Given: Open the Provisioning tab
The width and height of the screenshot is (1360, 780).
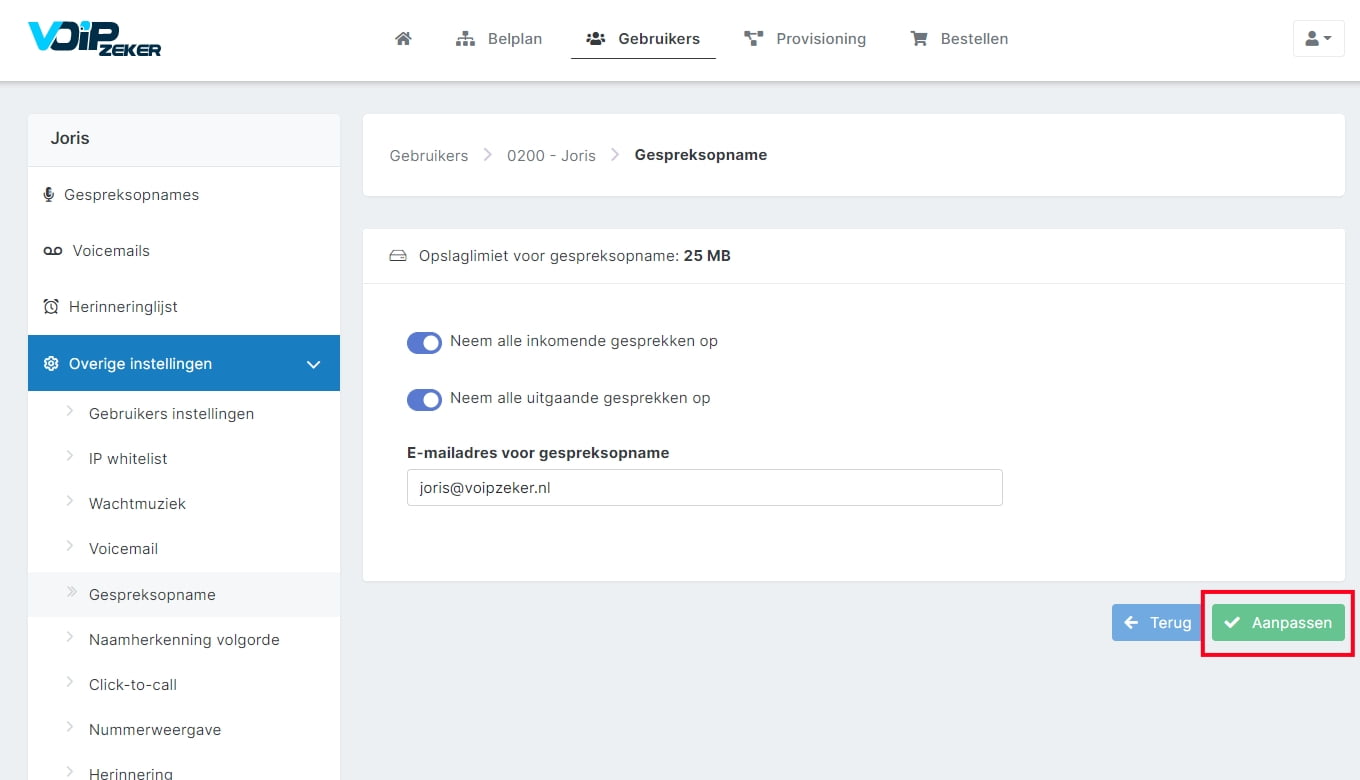Looking at the screenshot, I should coord(805,39).
